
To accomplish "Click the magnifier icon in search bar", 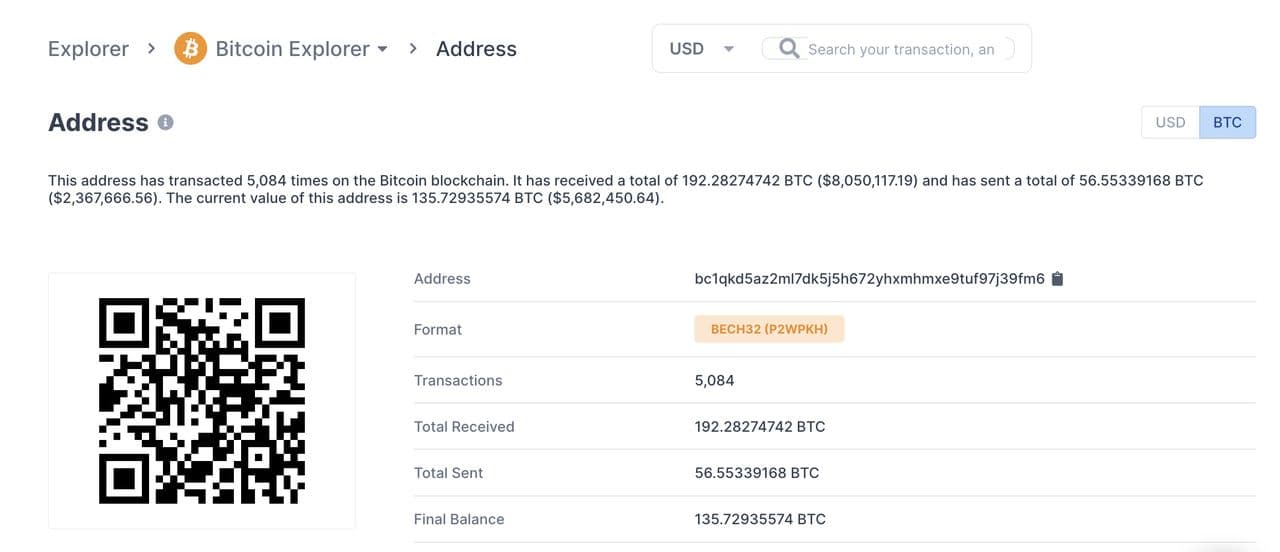I will tap(789, 48).
